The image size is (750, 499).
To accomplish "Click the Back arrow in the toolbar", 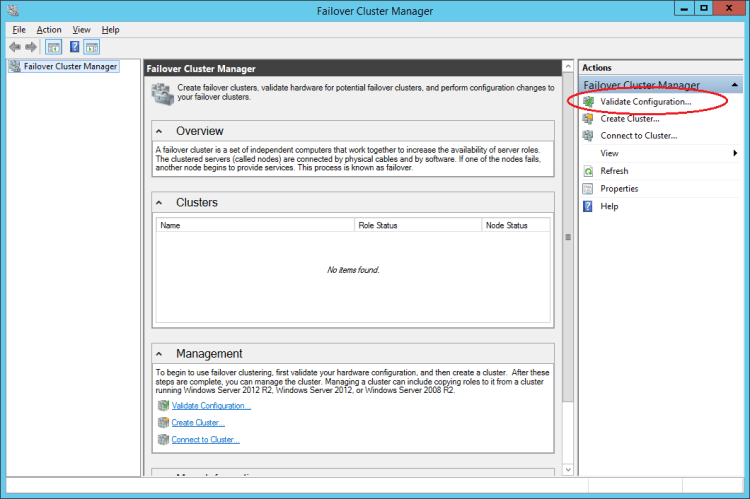I will (x=14, y=47).
